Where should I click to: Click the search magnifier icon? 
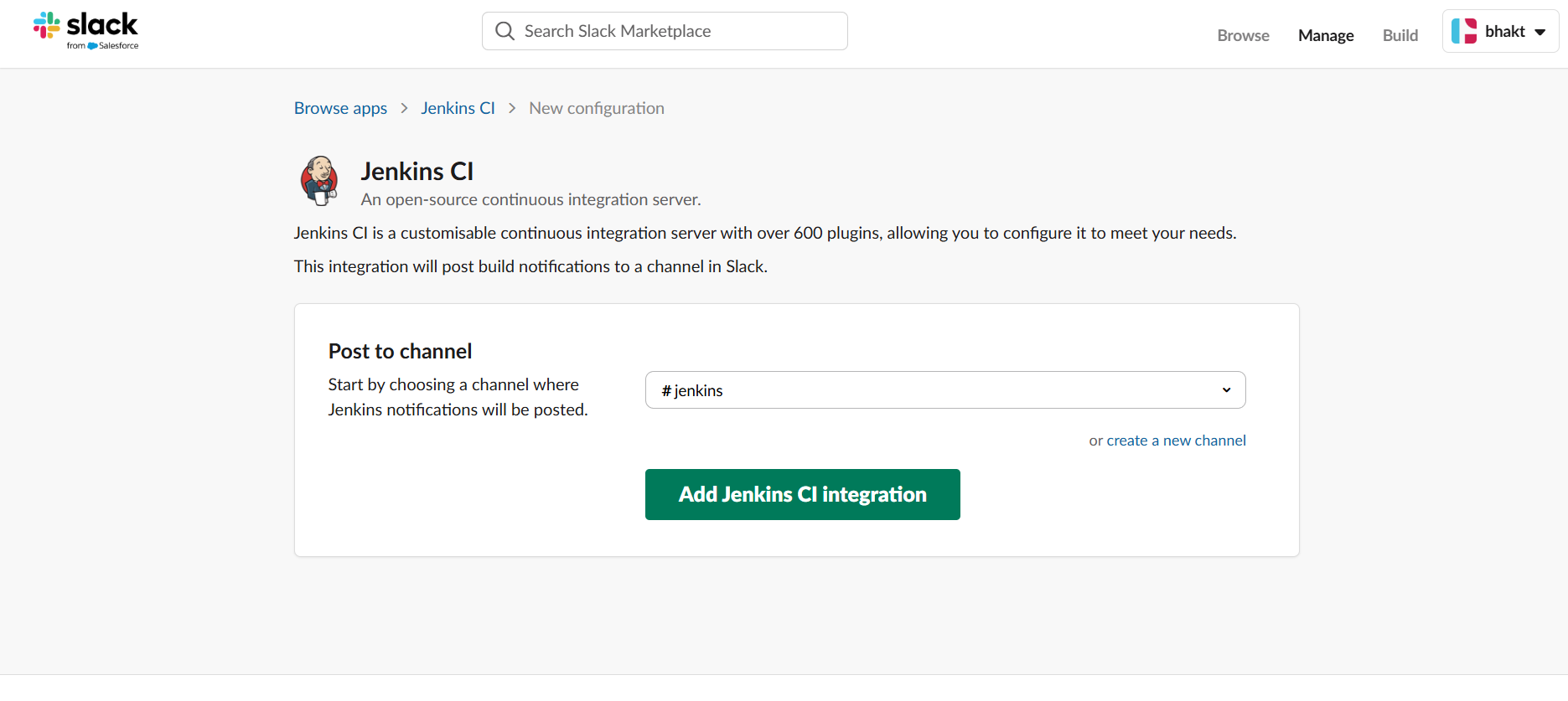[505, 31]
